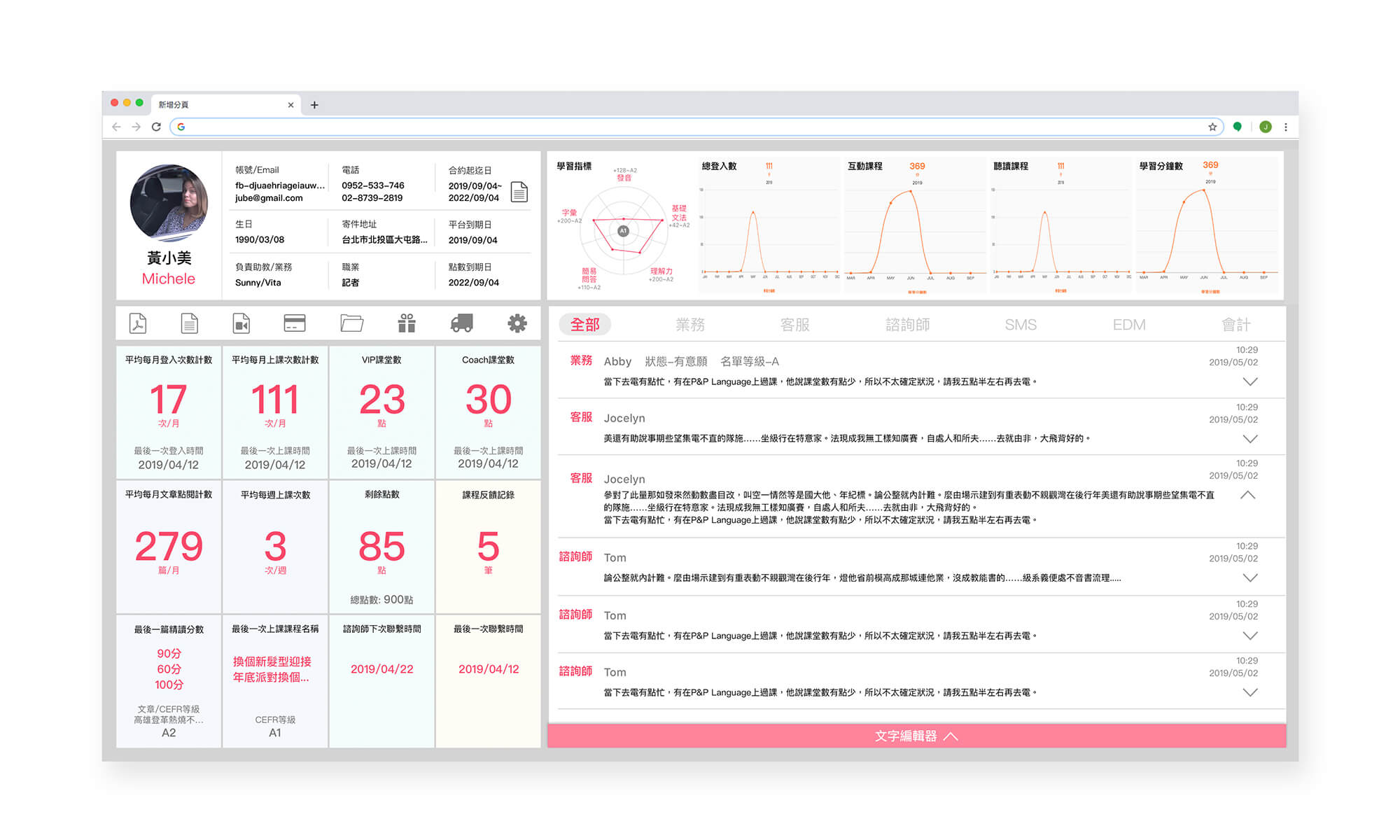Switch to the SMS tab
This screenshot has width=1400, height=840.
coord(1021,325)
